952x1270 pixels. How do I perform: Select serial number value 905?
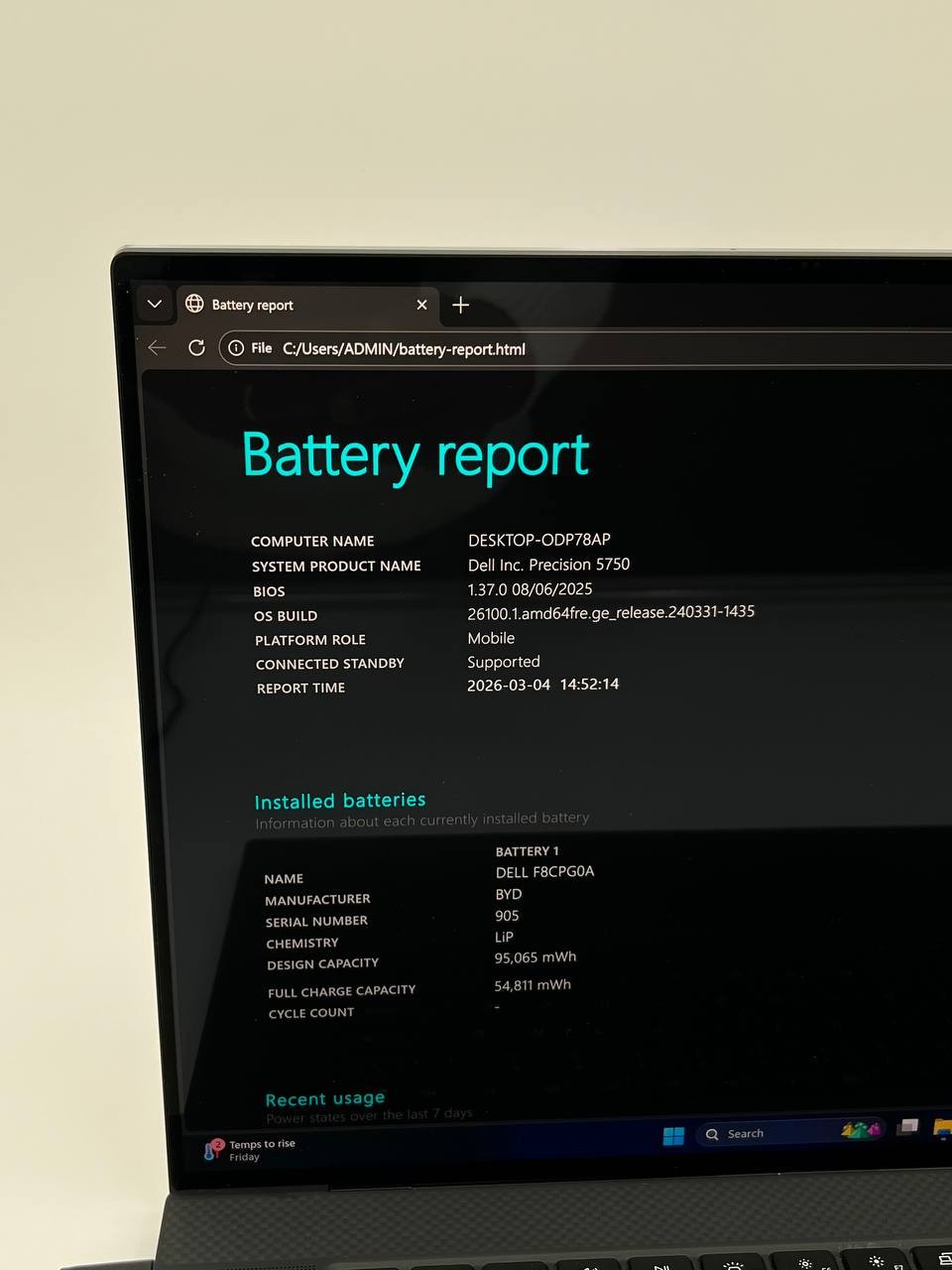507,916
